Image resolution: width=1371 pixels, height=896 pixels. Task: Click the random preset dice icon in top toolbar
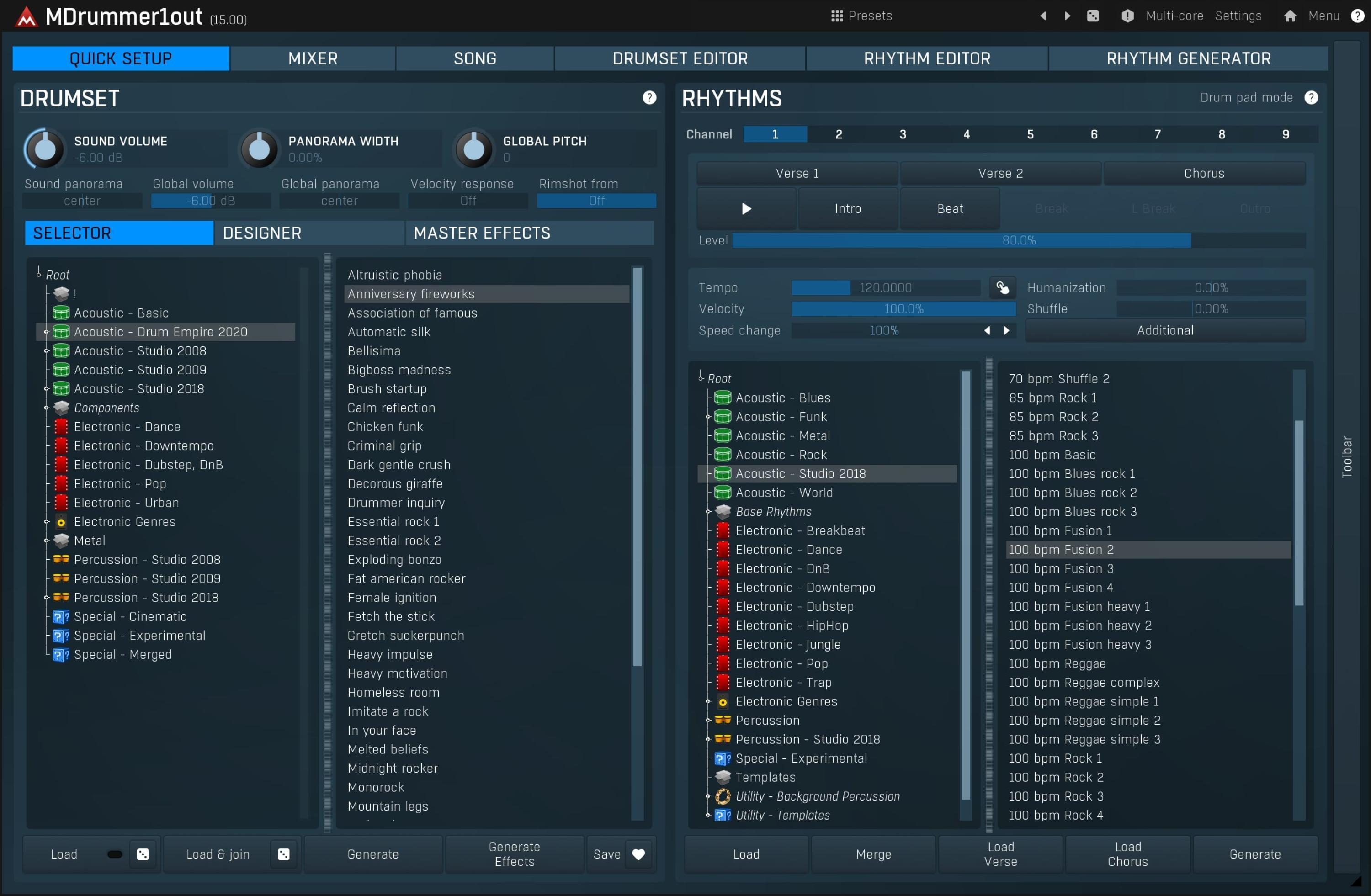1093,16
